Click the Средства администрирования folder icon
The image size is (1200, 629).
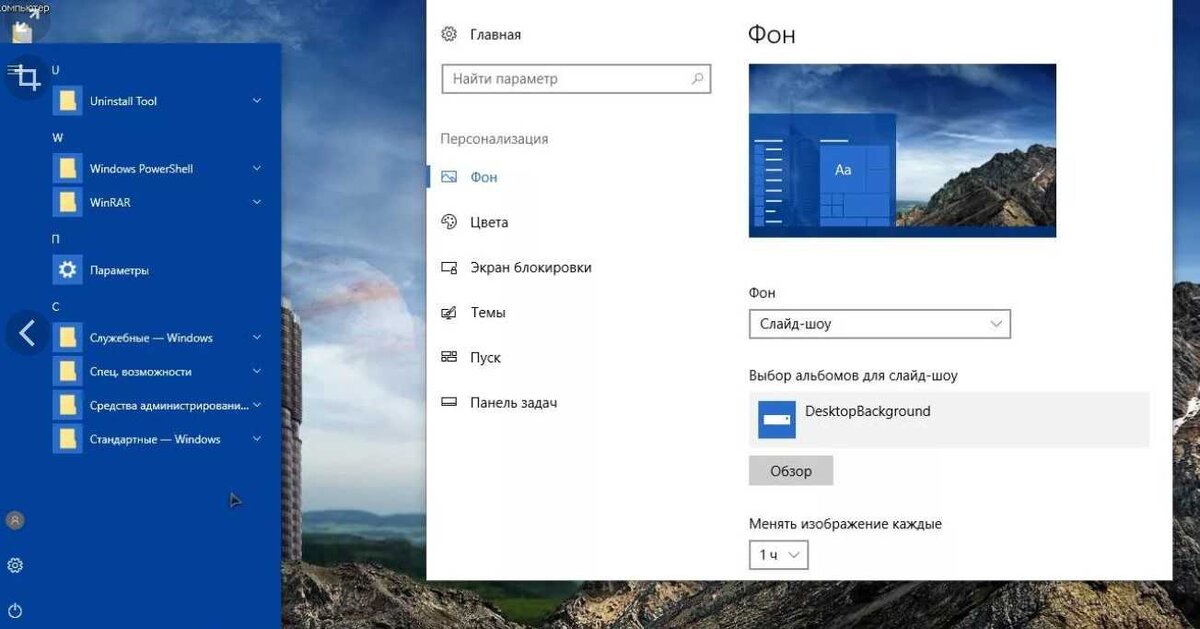pyautogui.click(x=67, y=405)
